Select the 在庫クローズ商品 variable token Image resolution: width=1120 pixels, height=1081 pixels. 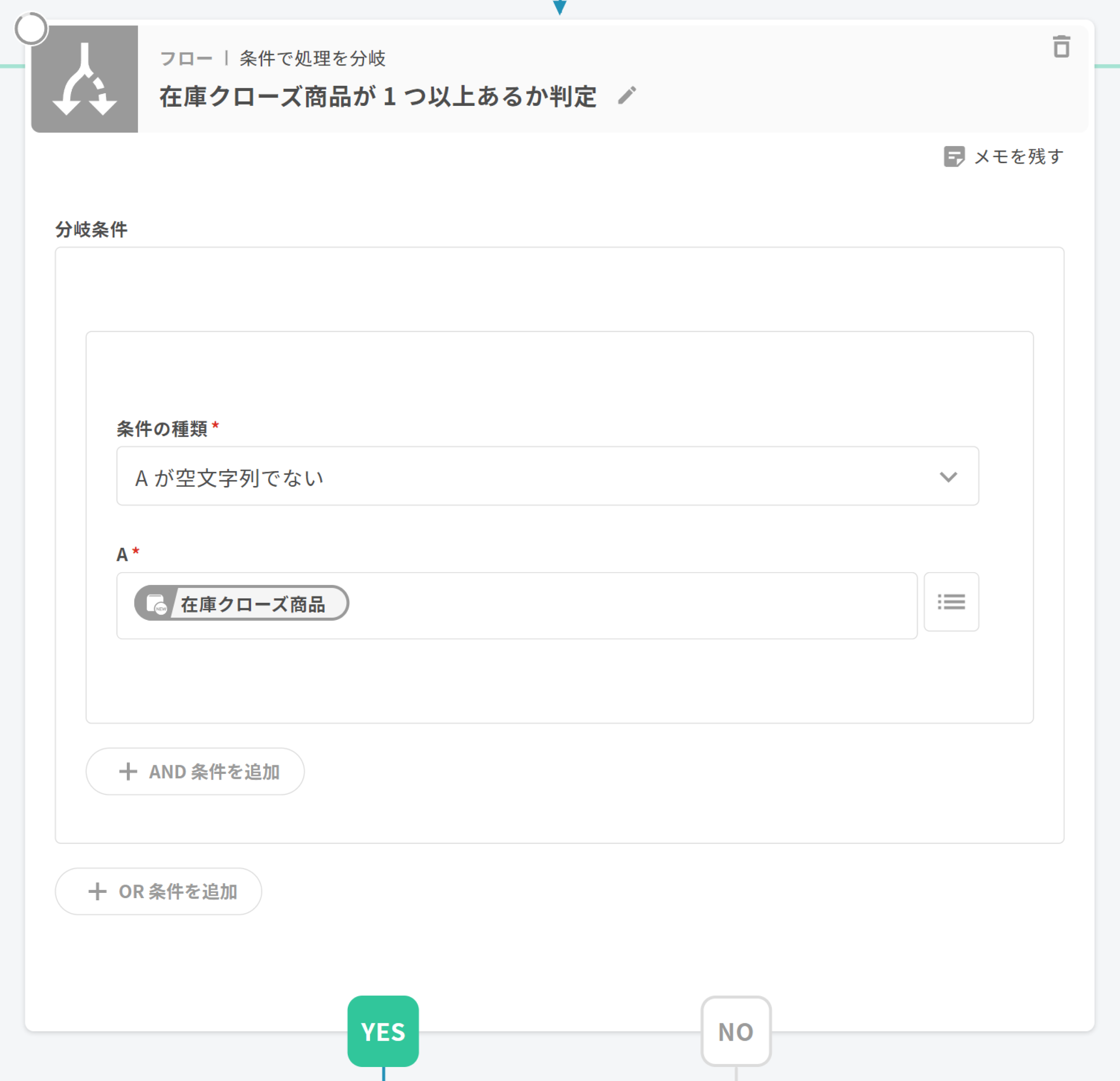coord(252,603)
